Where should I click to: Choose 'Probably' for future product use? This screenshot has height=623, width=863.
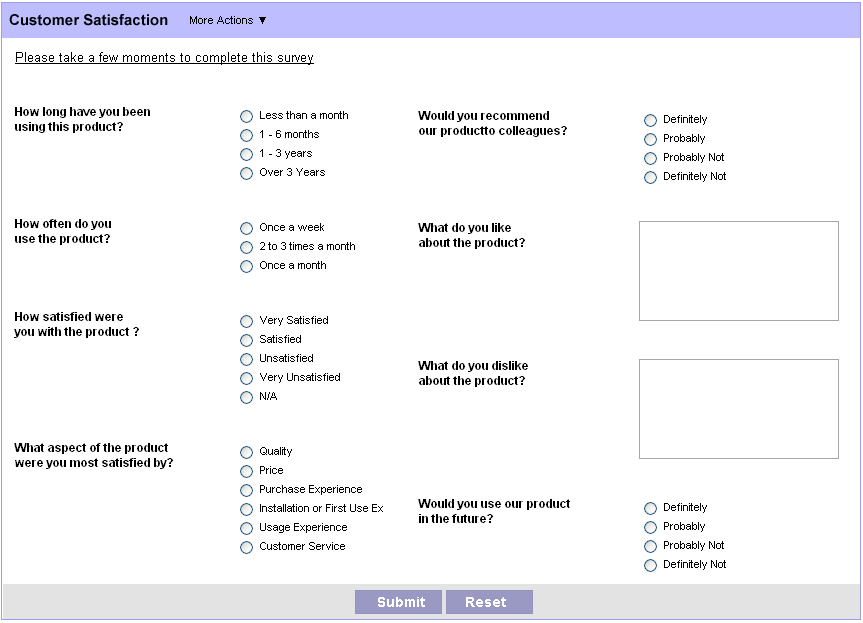pos(651,527)
